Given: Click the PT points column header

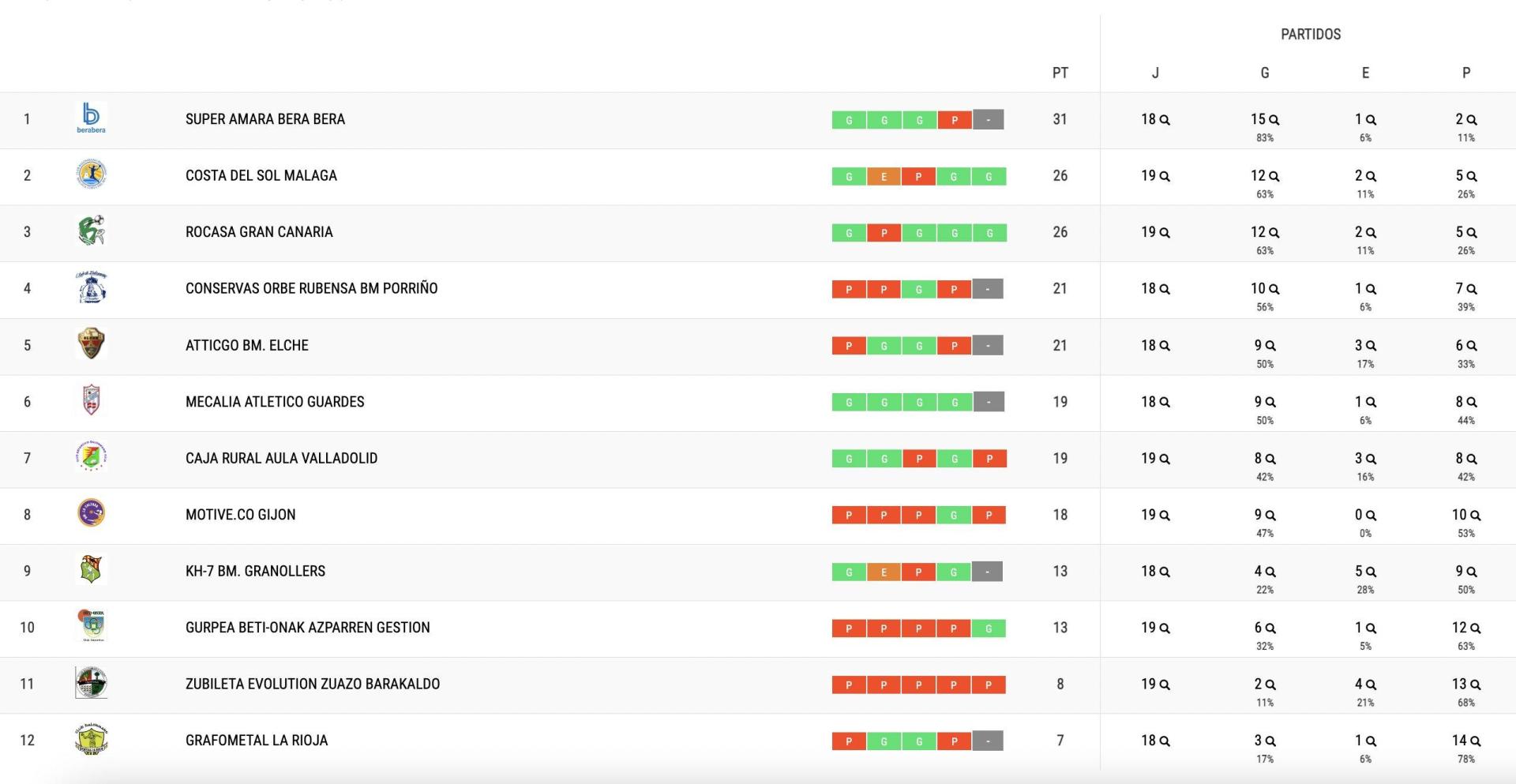Looking at the screenshot, I should [x=1060, y=73].
